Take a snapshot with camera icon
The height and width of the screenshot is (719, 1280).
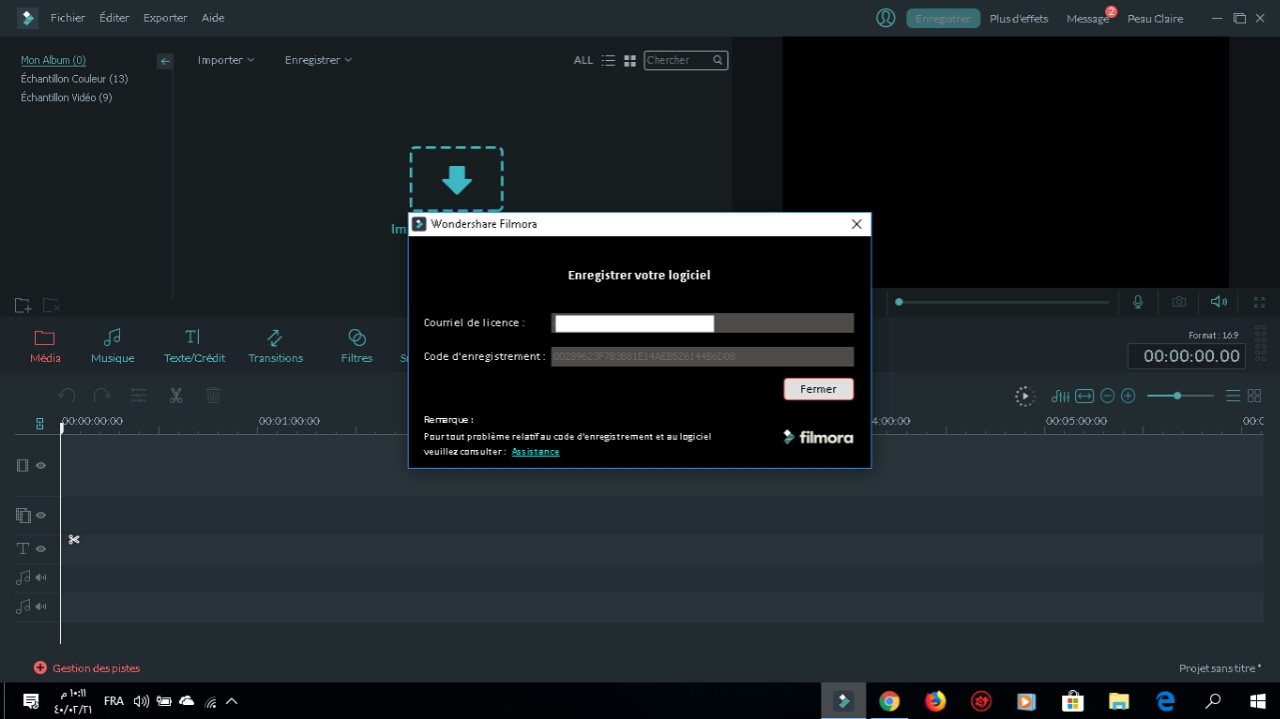point(1179,302)
